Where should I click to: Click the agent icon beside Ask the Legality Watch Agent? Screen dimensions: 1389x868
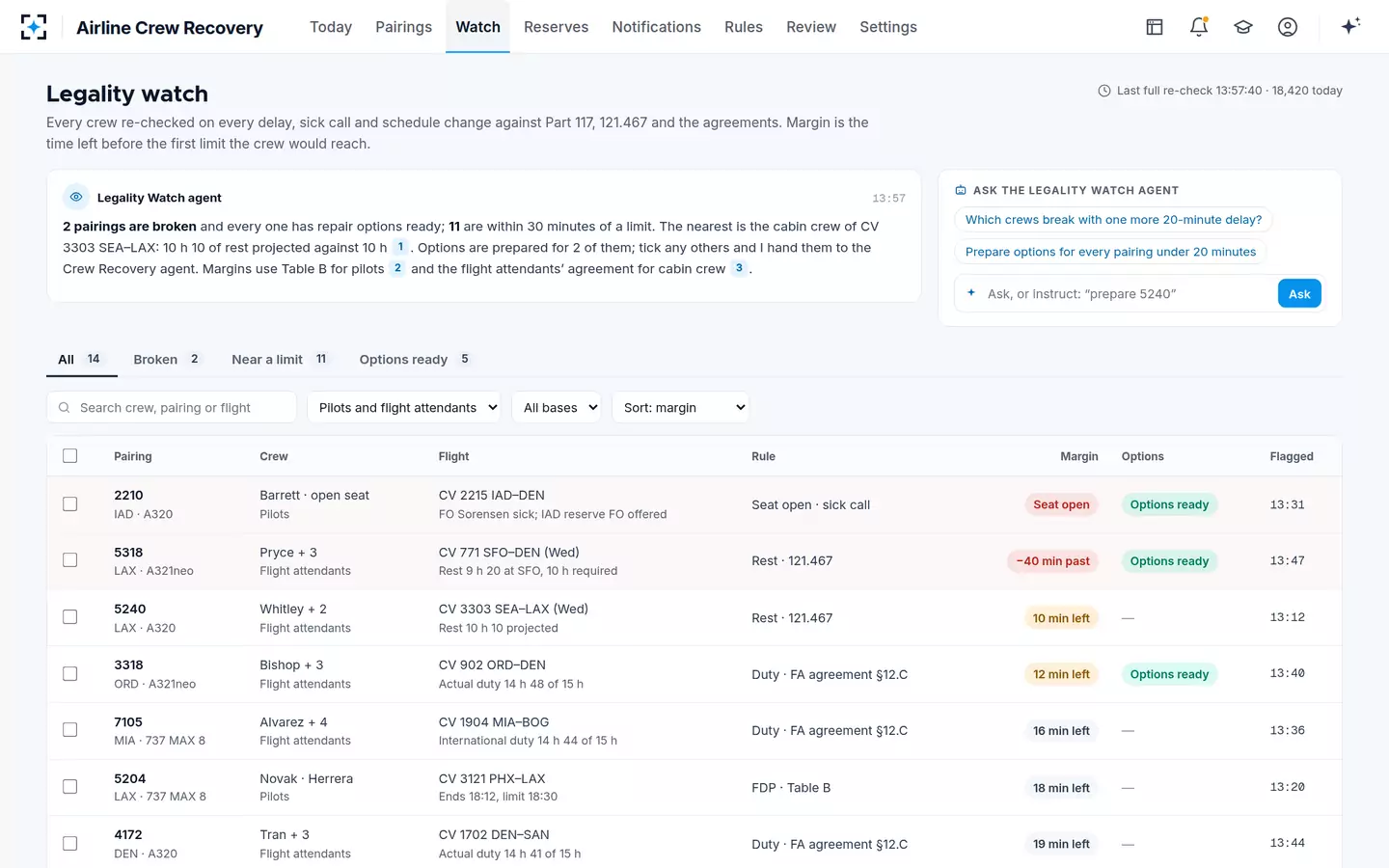[x=961, y=190]
